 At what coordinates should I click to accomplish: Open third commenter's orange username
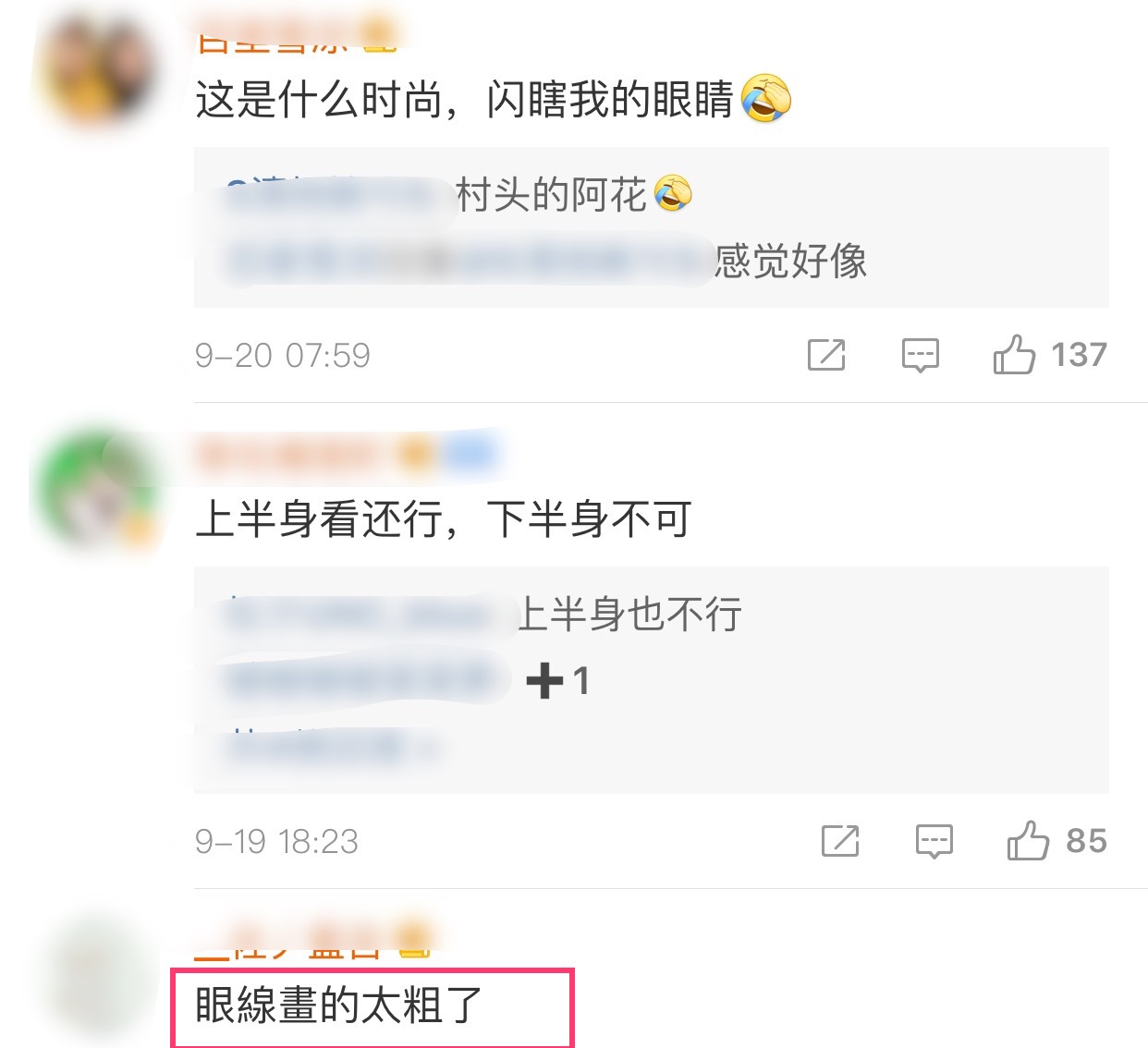click(x=312, y=944)
